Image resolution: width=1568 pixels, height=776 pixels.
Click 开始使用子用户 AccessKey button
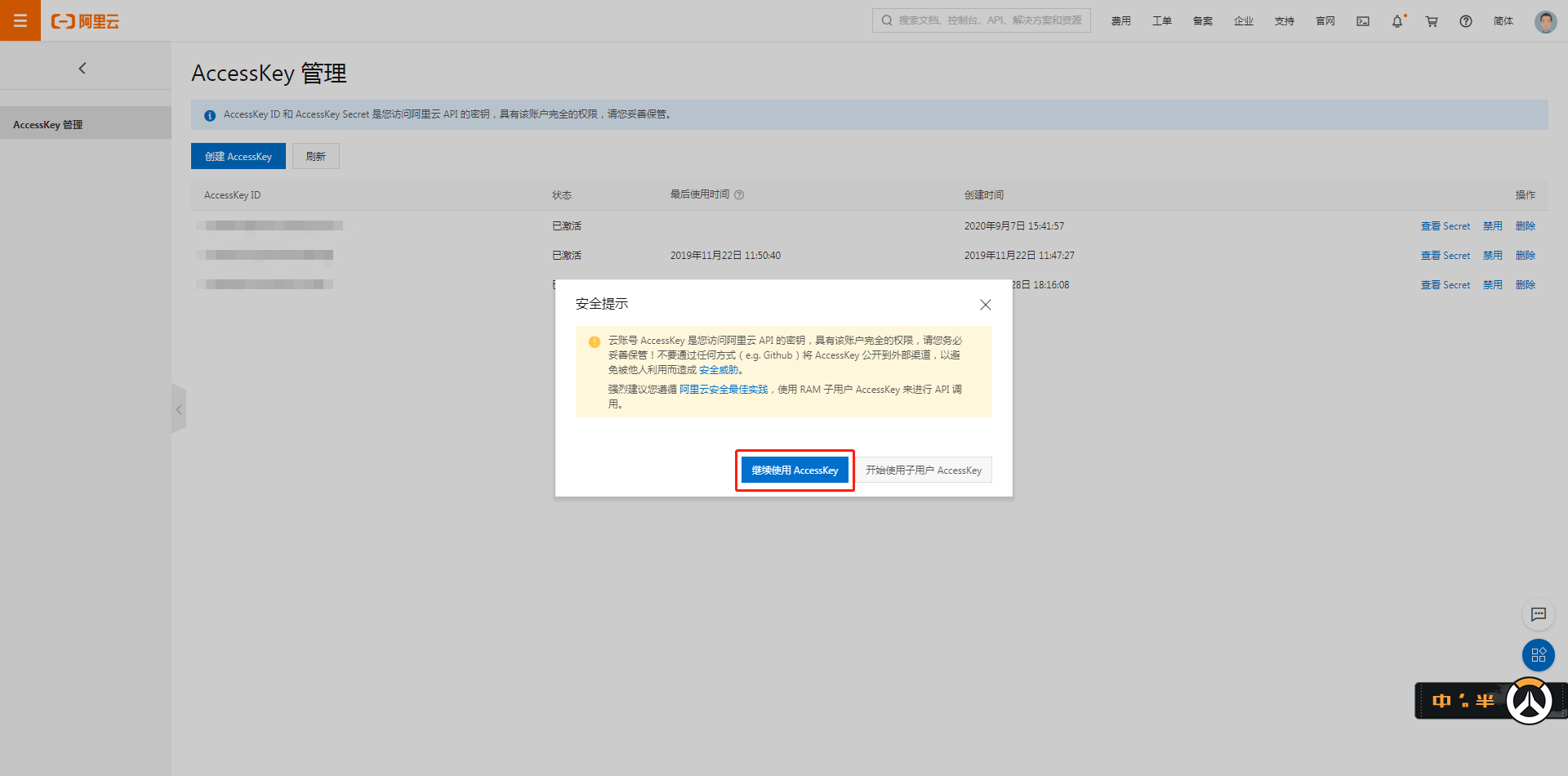coord(924,471)
